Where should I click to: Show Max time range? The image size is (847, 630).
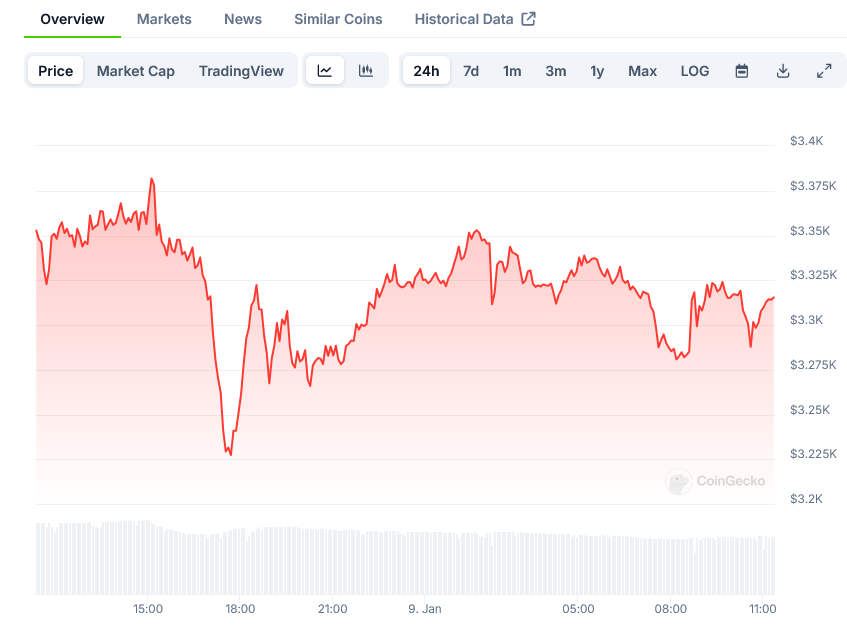tap(642, 71)
